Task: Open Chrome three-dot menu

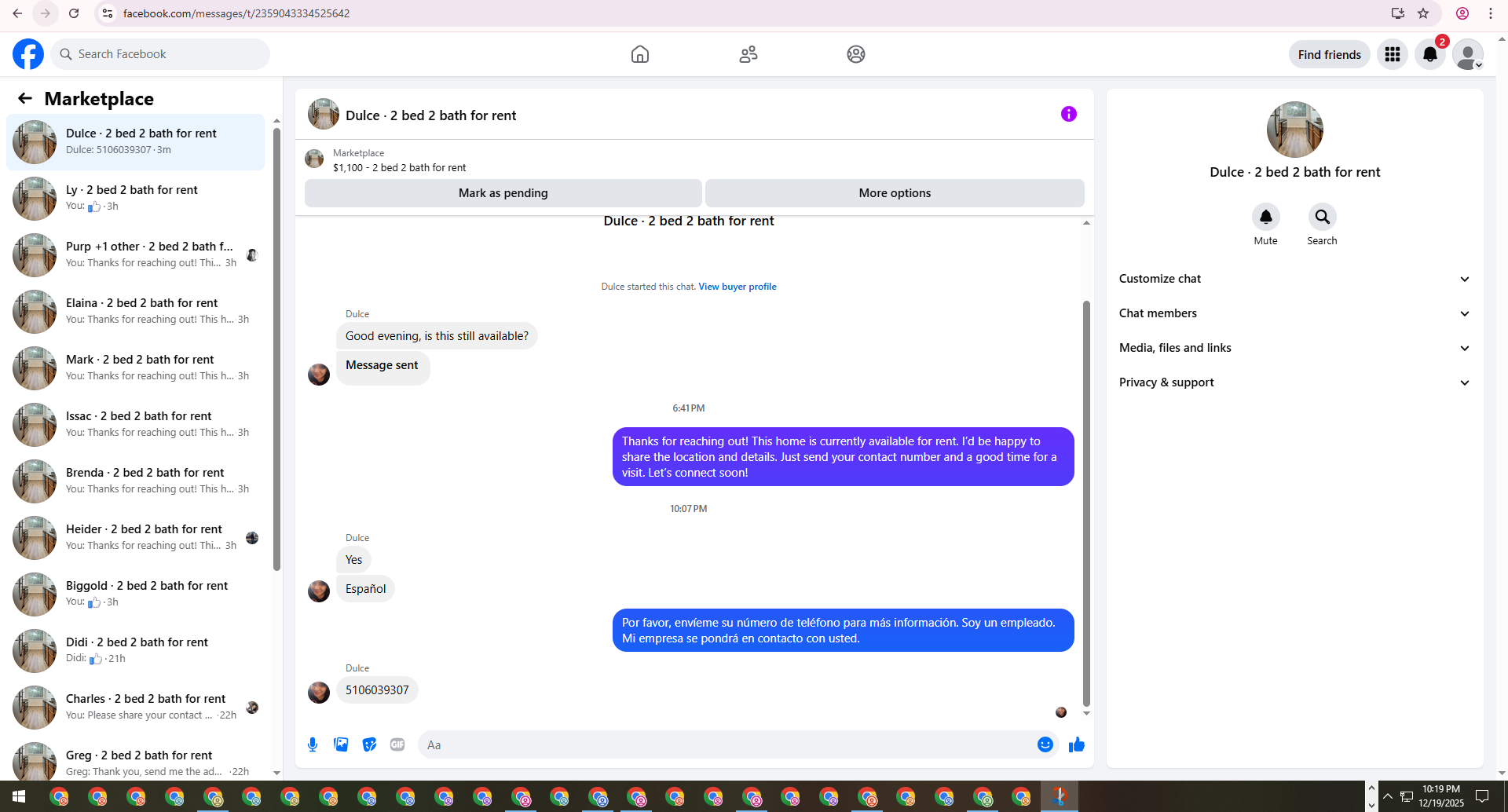Action: point(1490,13)
